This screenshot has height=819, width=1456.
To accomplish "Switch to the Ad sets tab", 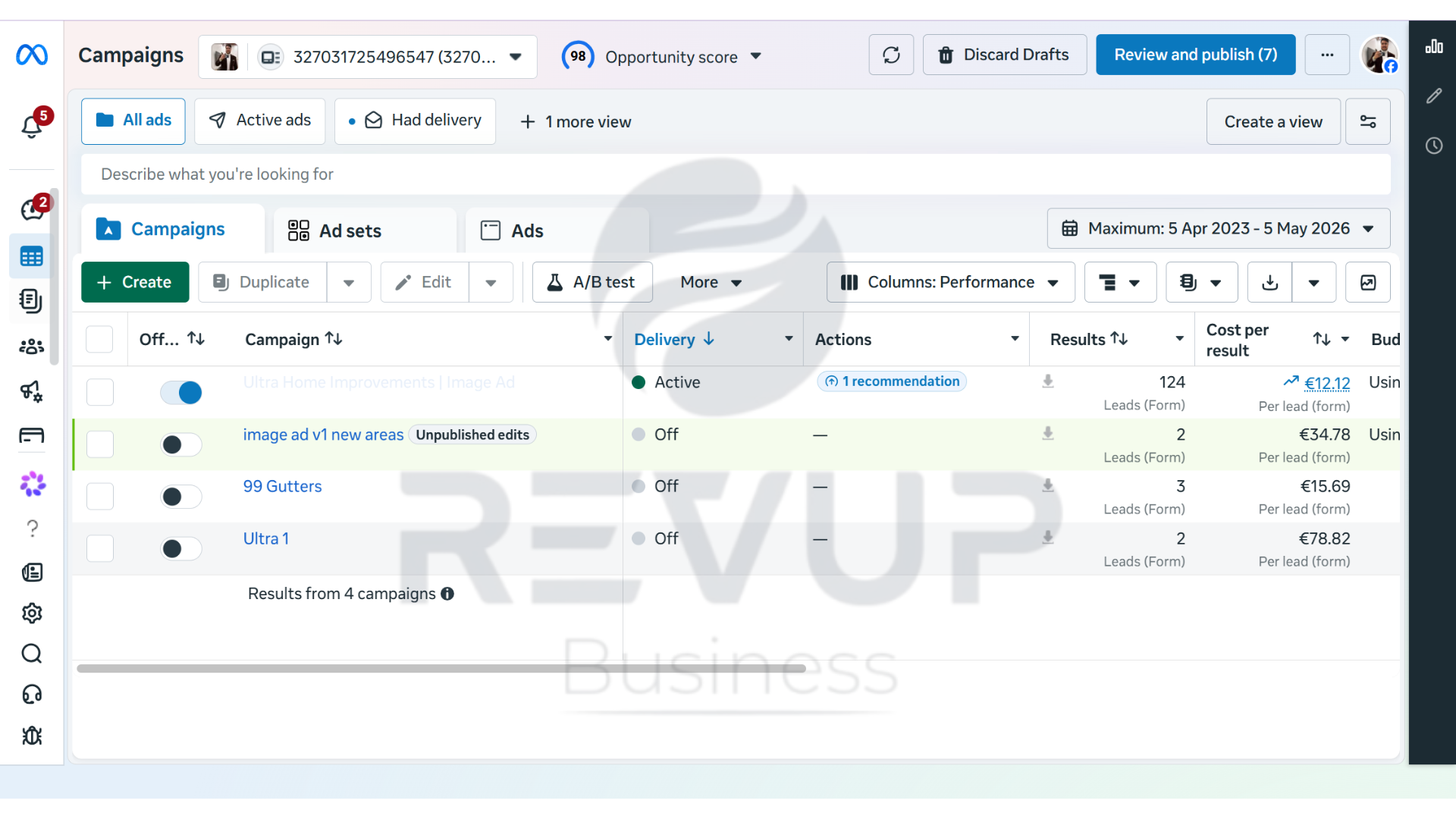I will 365,231.
